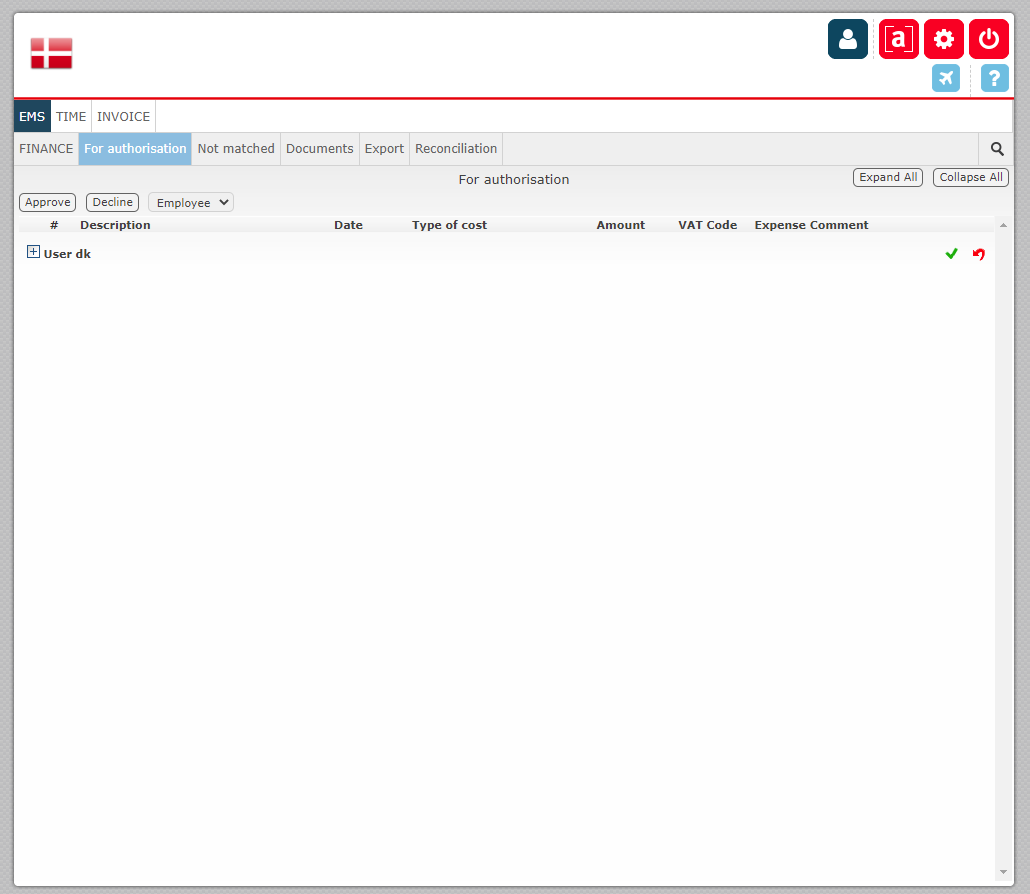Image resolution: width=1030 pixels, height=894 pixels.
Task: Click the scrollbar down arrow
Action: point(1003,872)
